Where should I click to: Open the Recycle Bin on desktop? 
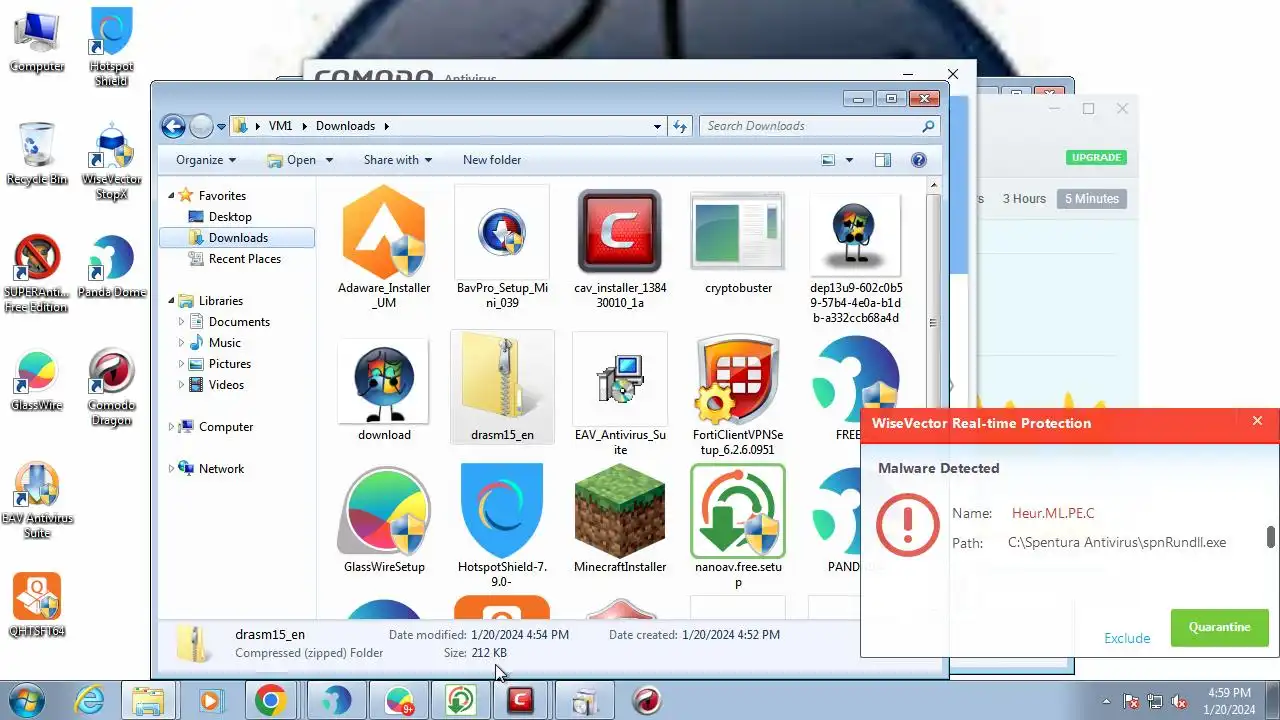coord(37,154)
